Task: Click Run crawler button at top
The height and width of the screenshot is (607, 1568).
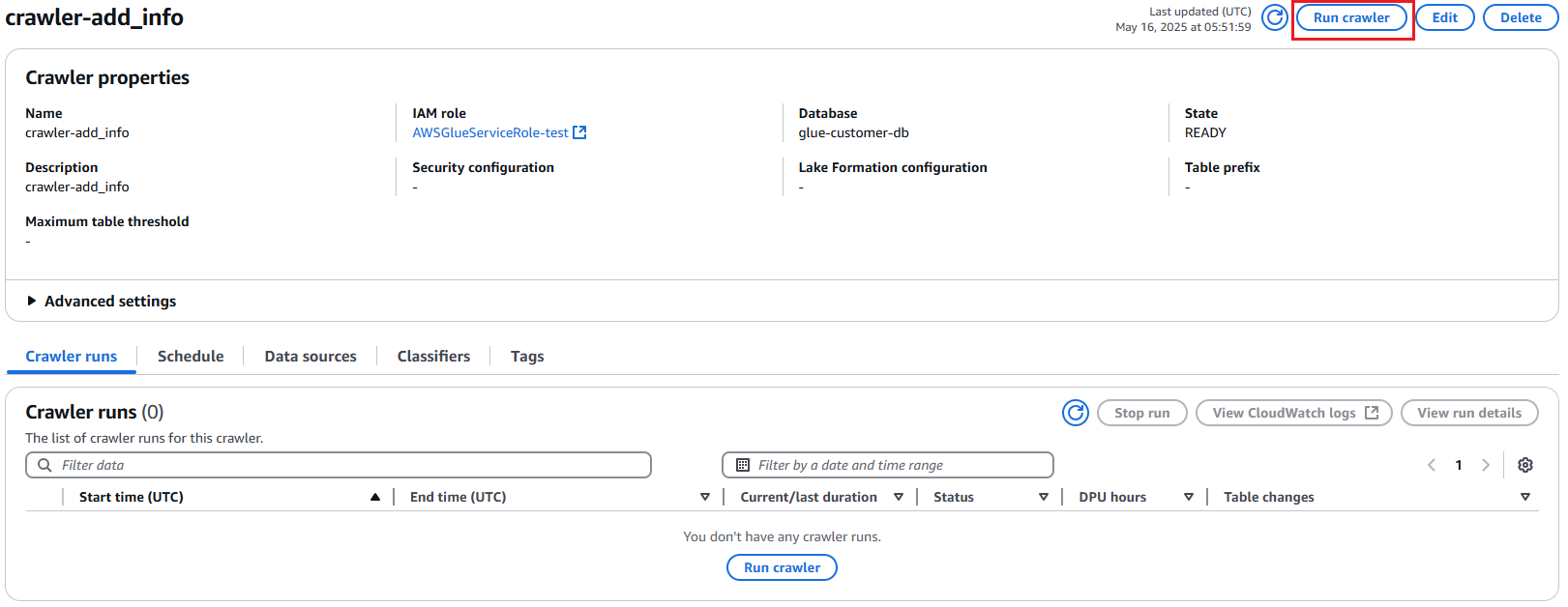Action: coord(1351,17)
